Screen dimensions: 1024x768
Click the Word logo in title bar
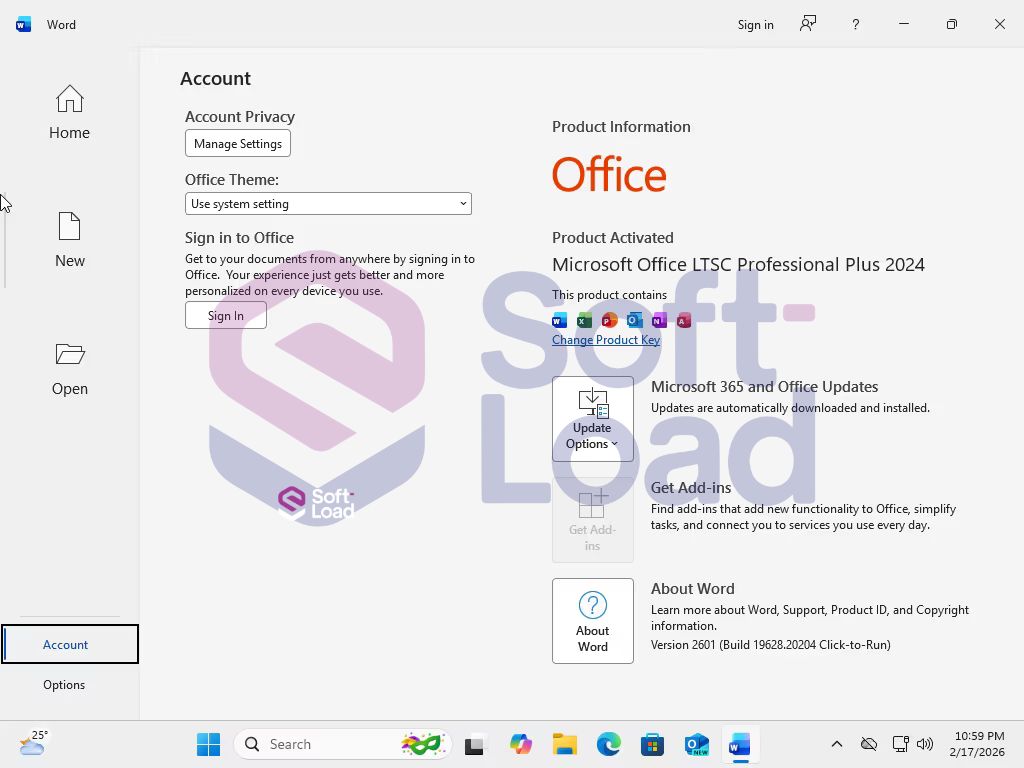click(24, 25)
